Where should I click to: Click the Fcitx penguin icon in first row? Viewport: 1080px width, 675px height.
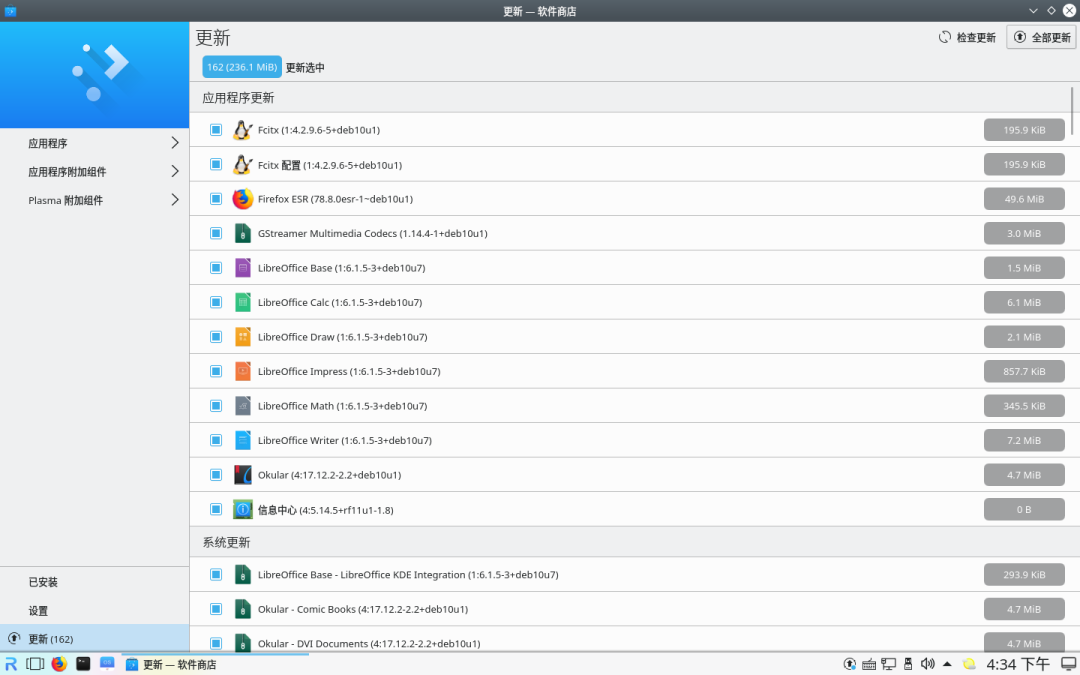coord(242,129)
